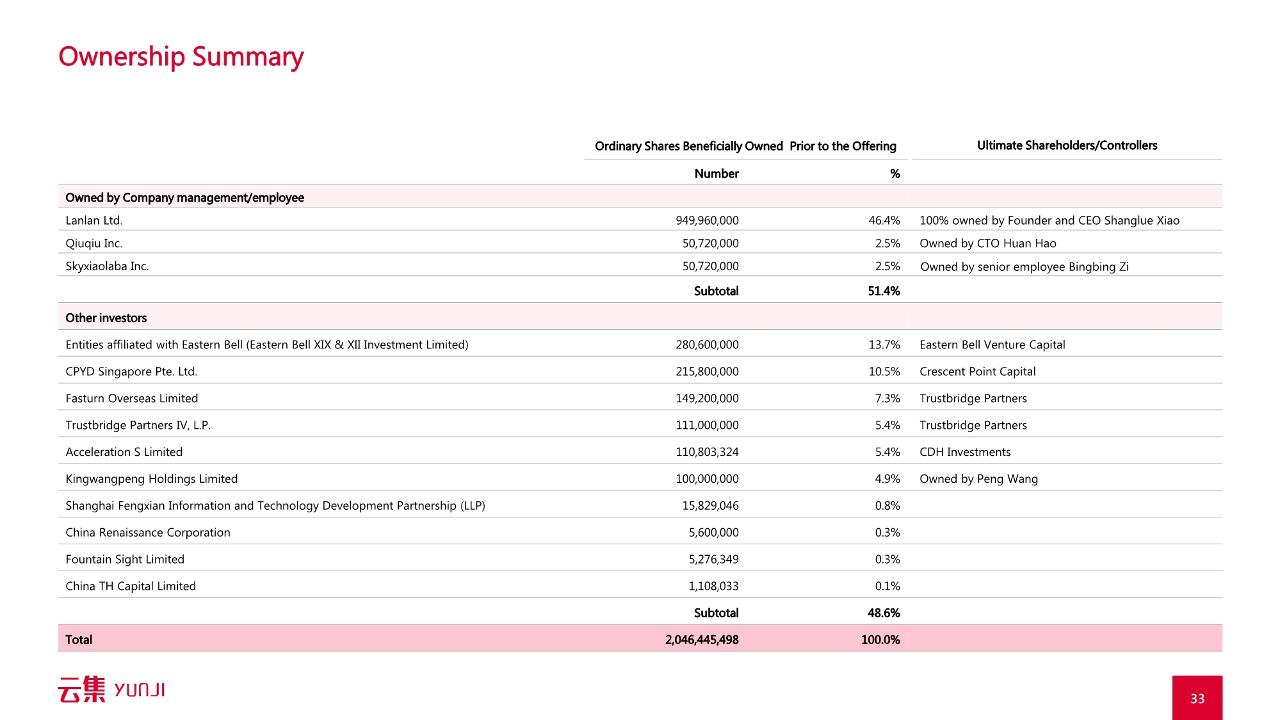
Task: Select 'Owned by Company management/employee' section row
Action: (x=640, y=197)
